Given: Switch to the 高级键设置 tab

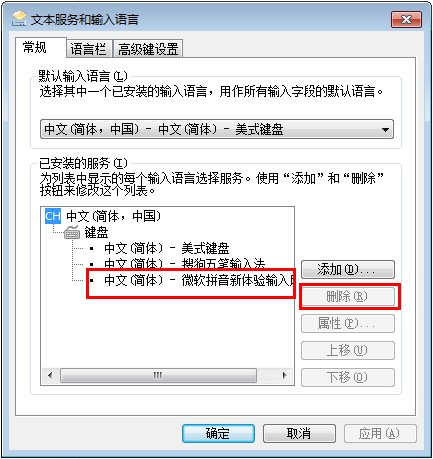Looking at the screenshot, I should [148, 49].
